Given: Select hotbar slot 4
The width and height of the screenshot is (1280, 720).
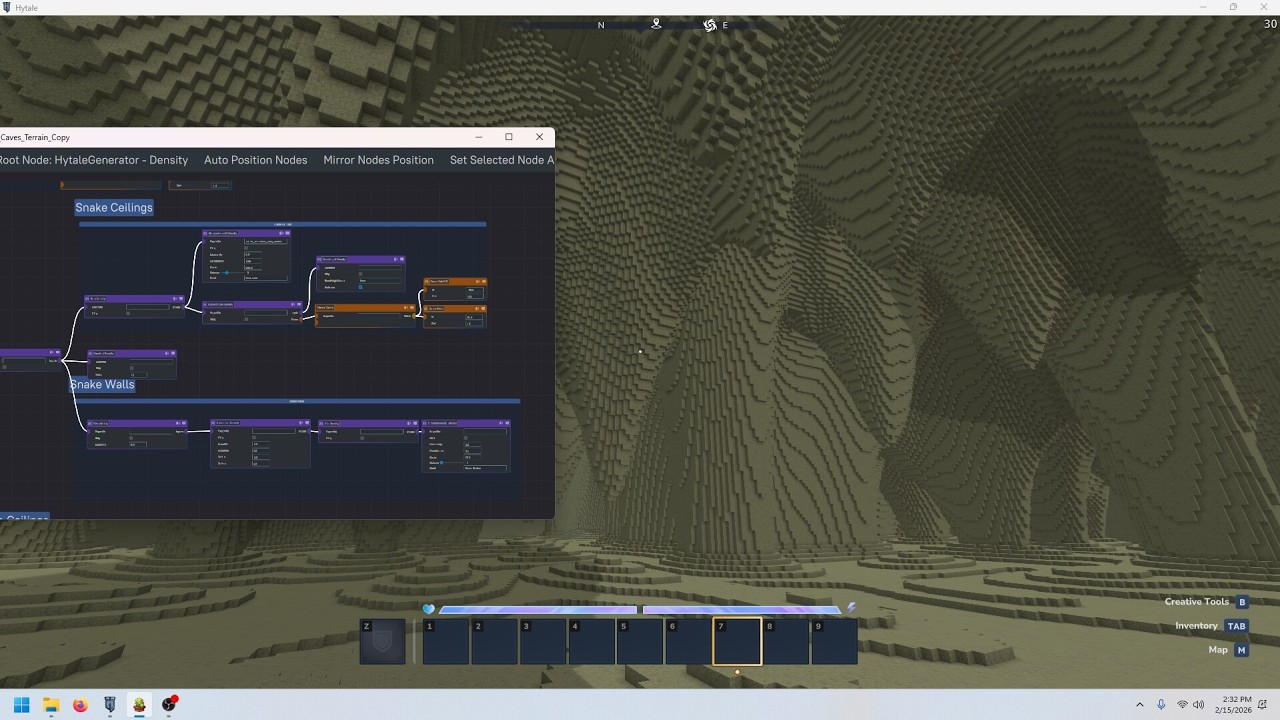Looking at the screenshot, I should (591, 641).
